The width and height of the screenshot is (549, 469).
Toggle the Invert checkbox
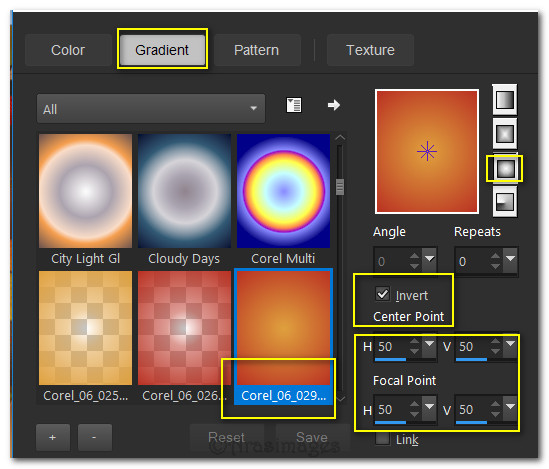click(382, 294)
